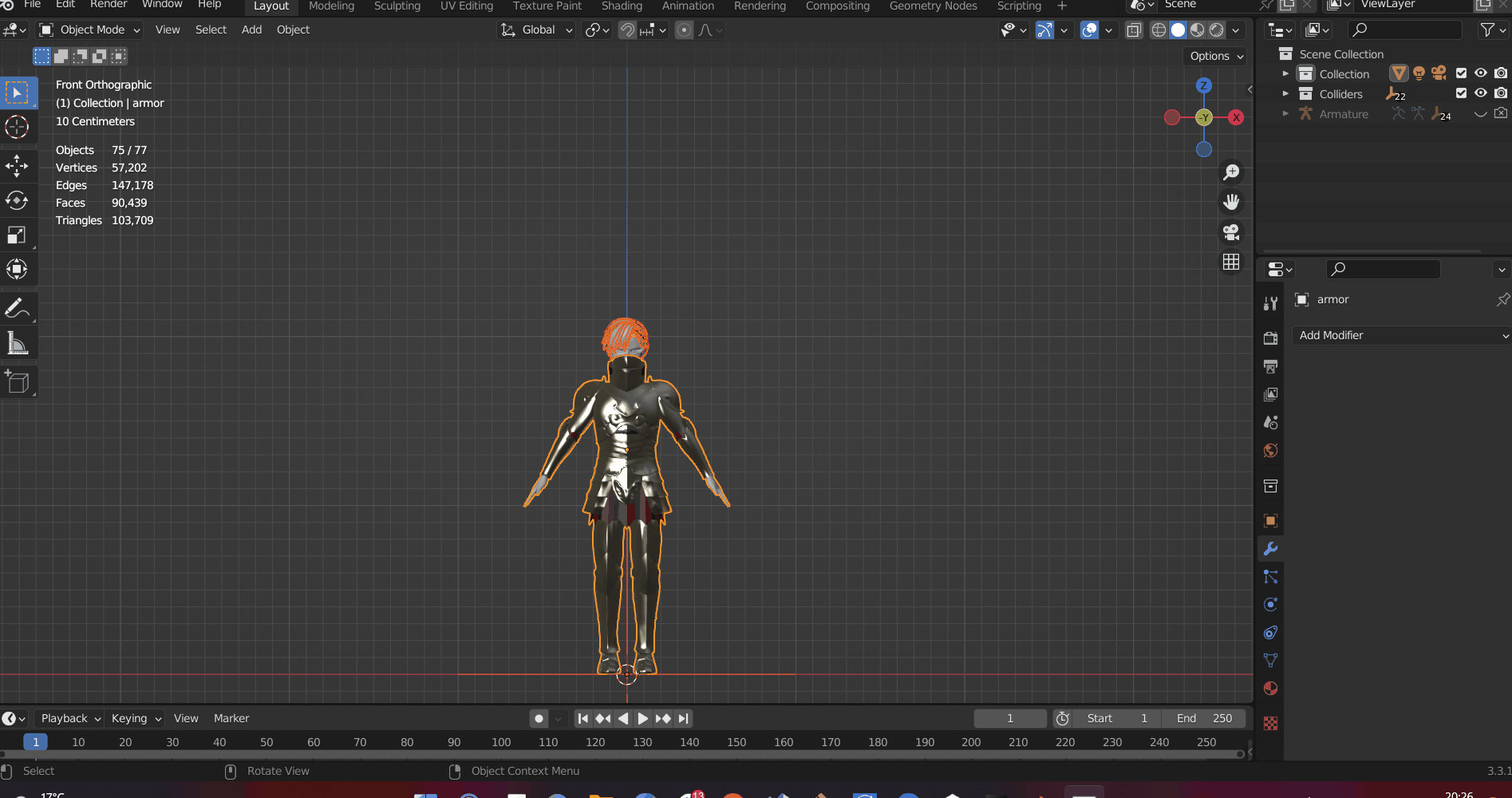Select the Scale tool
The width and height of the screenshot is (1512, 798).
(x=17, y=235)
